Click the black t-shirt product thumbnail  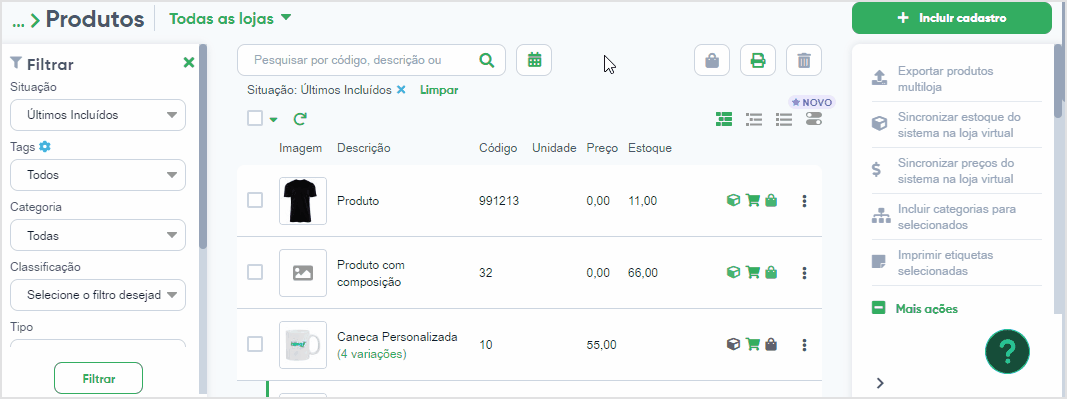303,201
